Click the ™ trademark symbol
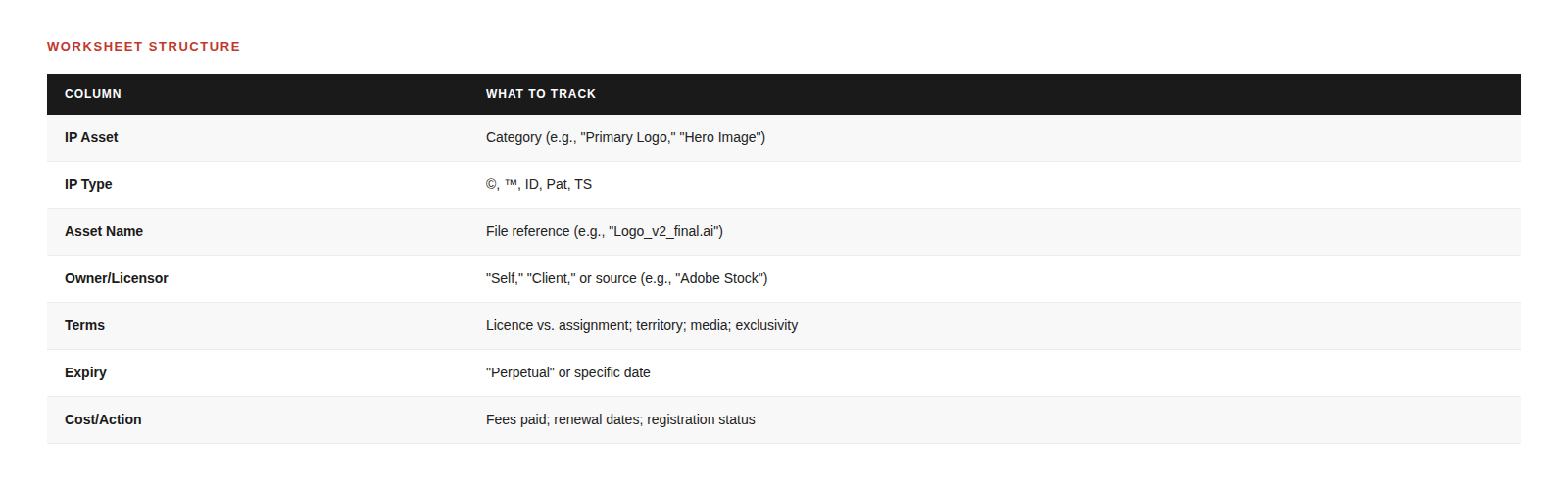This screenshot has height=491, width=1568. 511,185
